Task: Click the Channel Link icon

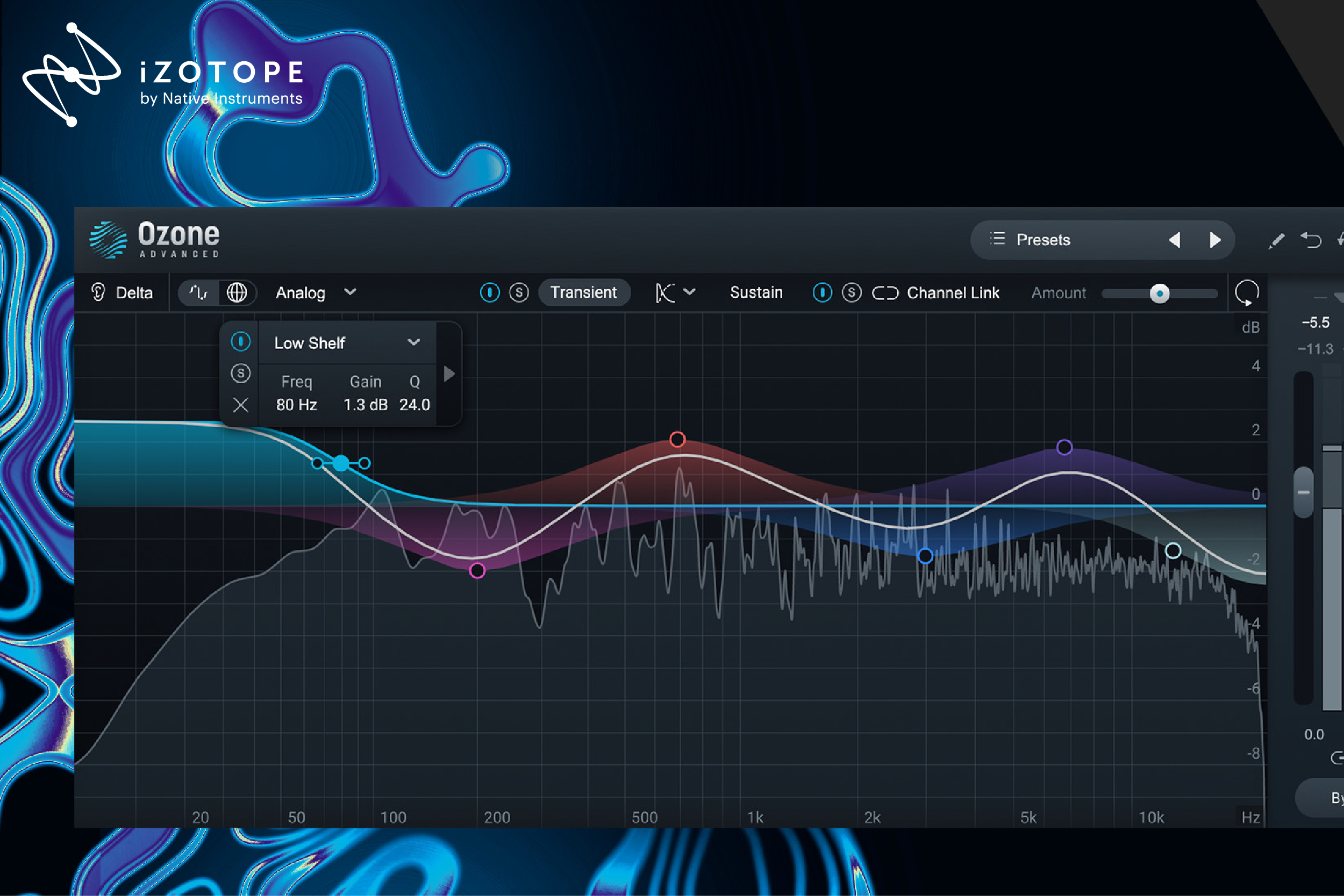Action: coord(885,293)
